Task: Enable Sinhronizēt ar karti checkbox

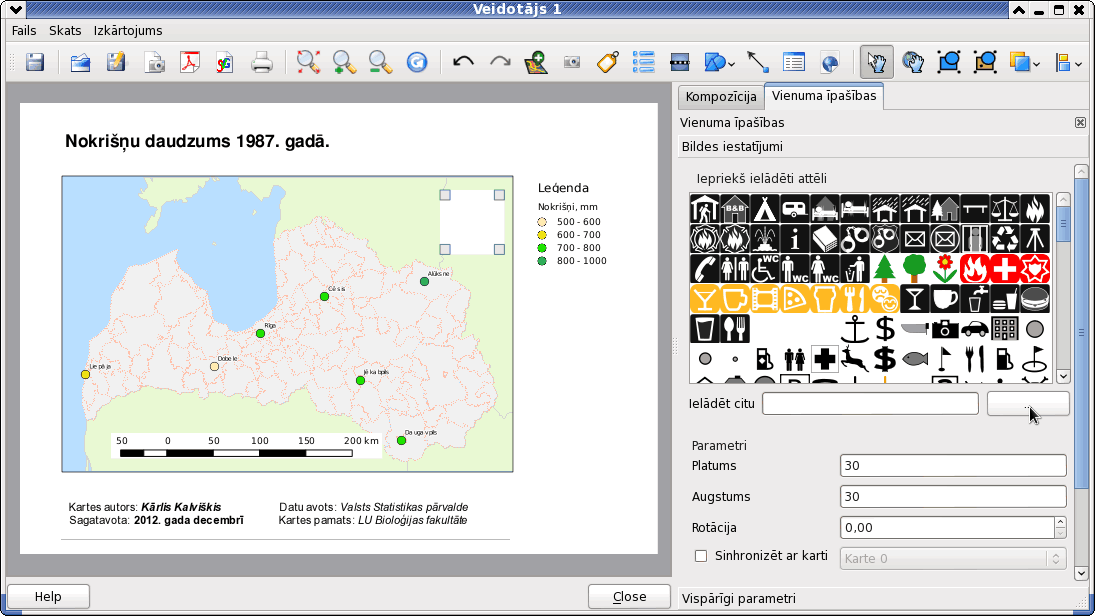Action: tap(700, 556)
